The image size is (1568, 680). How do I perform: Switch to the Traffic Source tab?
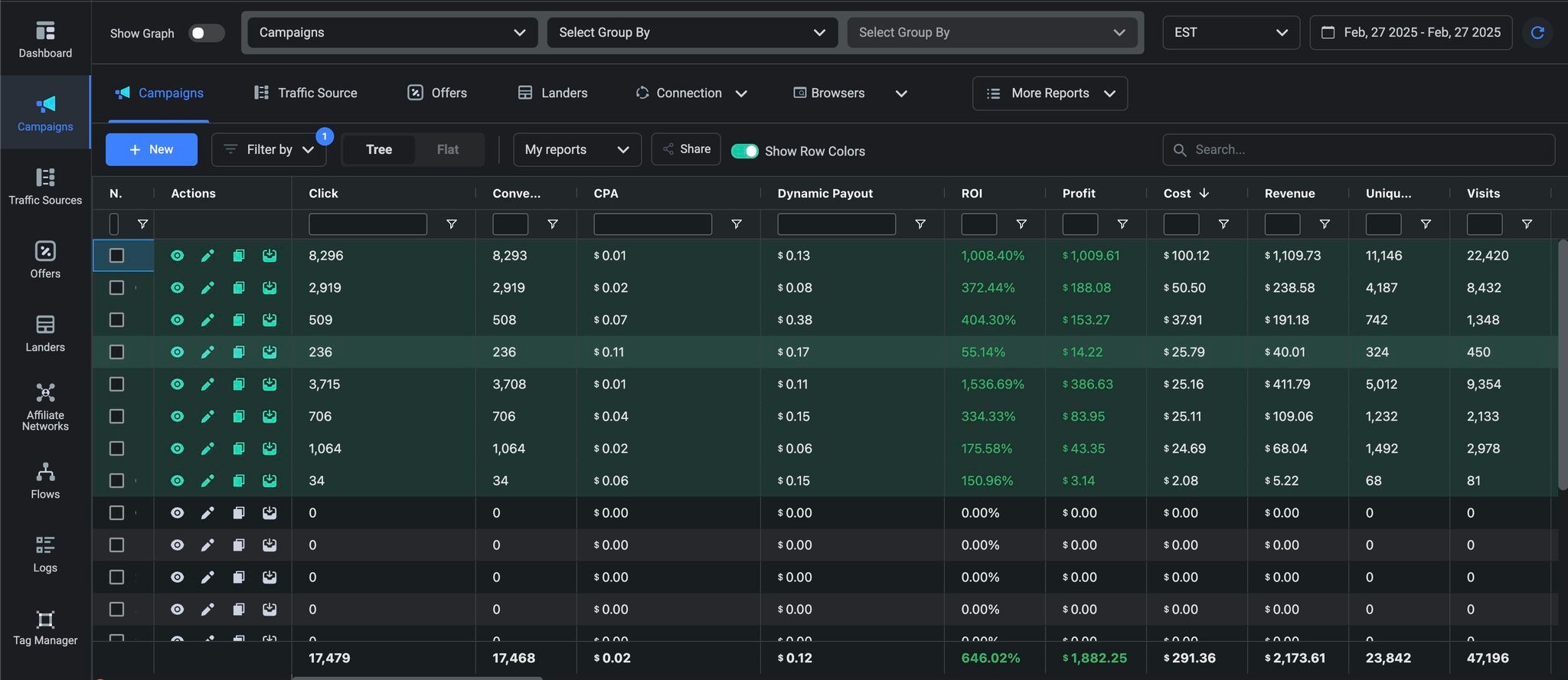click(306, 93)
